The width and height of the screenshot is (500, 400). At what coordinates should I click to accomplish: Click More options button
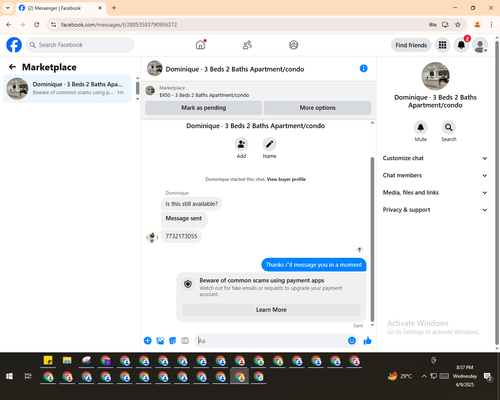click(317, 108)
